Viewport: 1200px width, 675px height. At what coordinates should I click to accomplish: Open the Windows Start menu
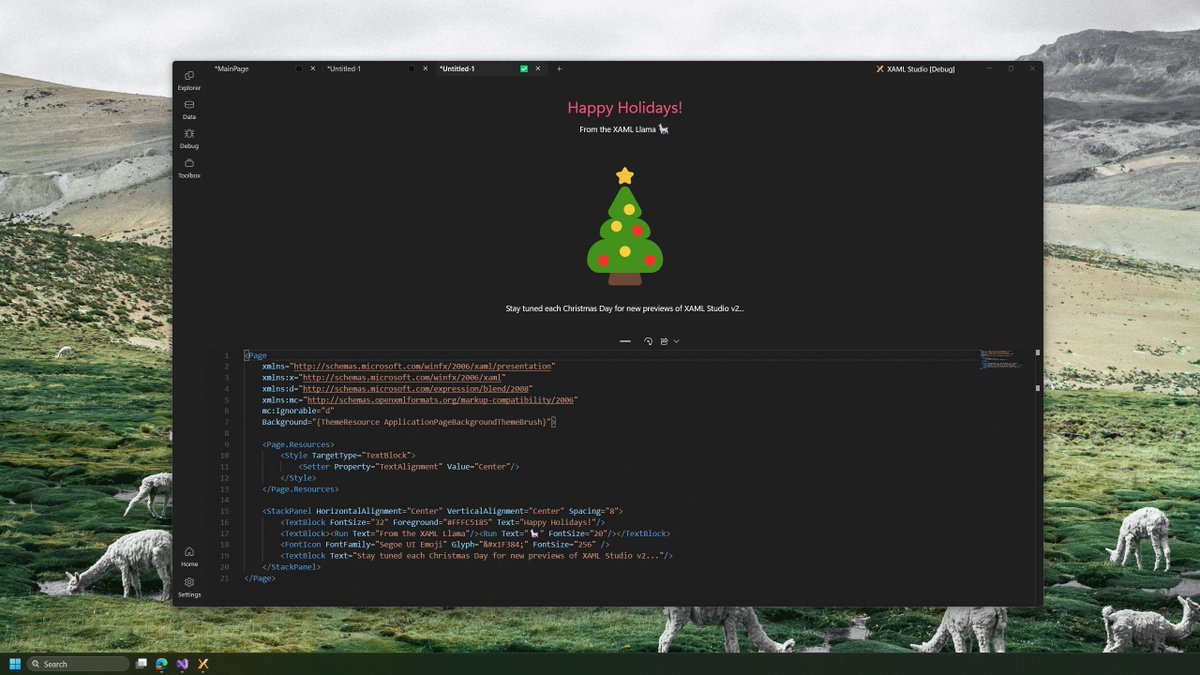pos(15,664)
